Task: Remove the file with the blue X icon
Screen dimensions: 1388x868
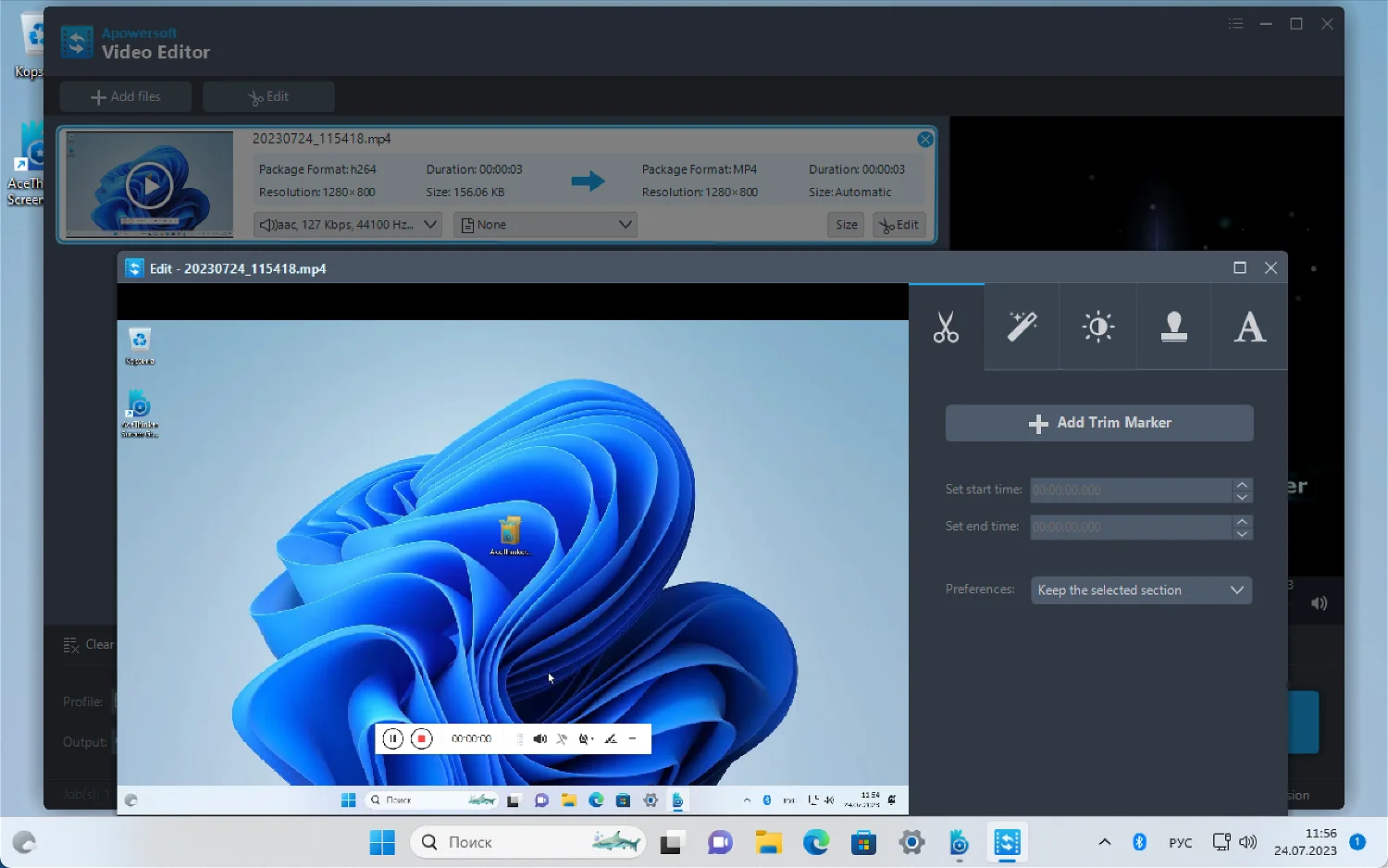Action: coord(925,139)
